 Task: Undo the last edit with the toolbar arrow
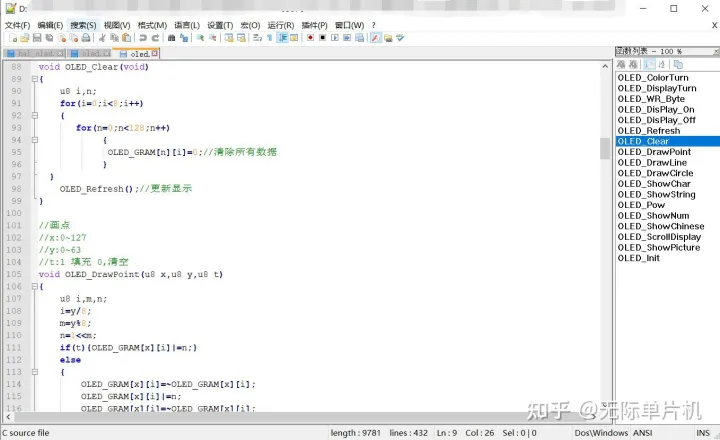pos(143,38)
